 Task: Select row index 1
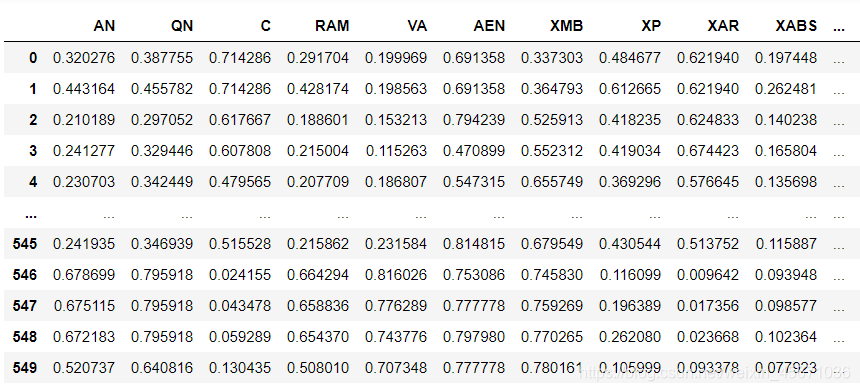[x=33, y=89]
